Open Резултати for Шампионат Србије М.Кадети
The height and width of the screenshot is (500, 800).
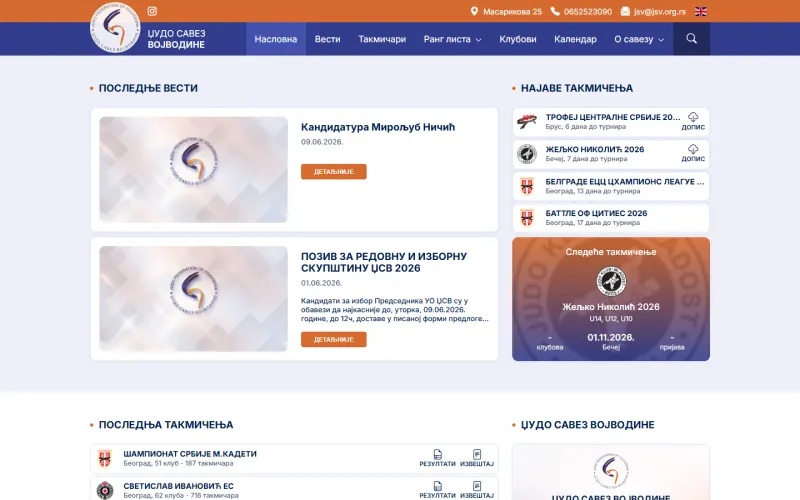437,458
